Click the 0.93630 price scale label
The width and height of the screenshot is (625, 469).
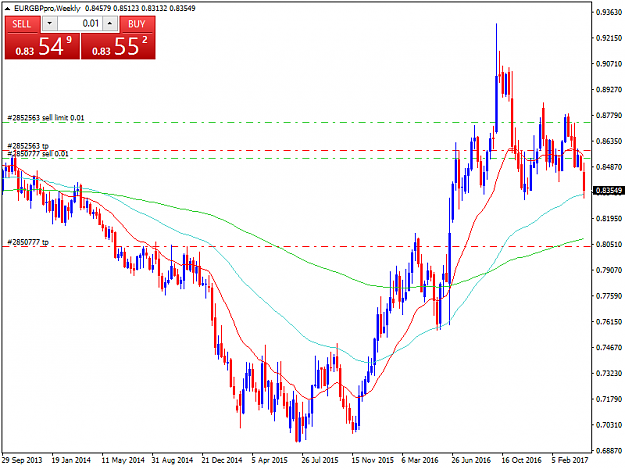(x=609, y=12)
